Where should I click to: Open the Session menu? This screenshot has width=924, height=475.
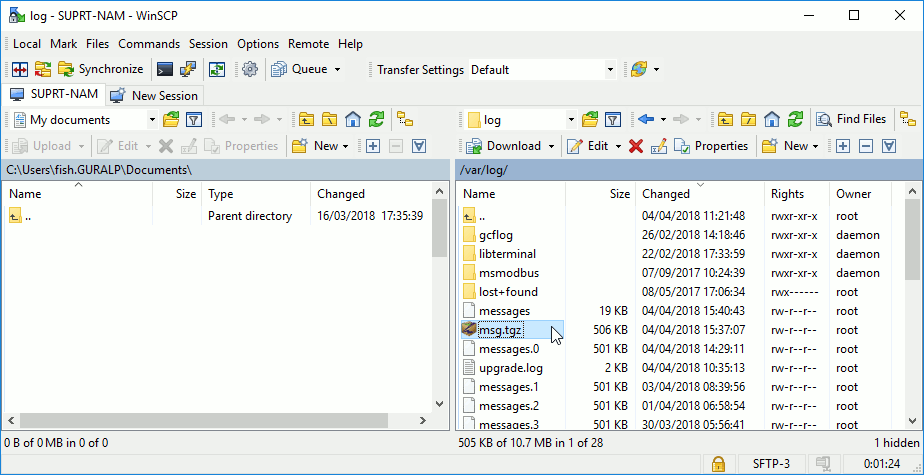[208, 44]
